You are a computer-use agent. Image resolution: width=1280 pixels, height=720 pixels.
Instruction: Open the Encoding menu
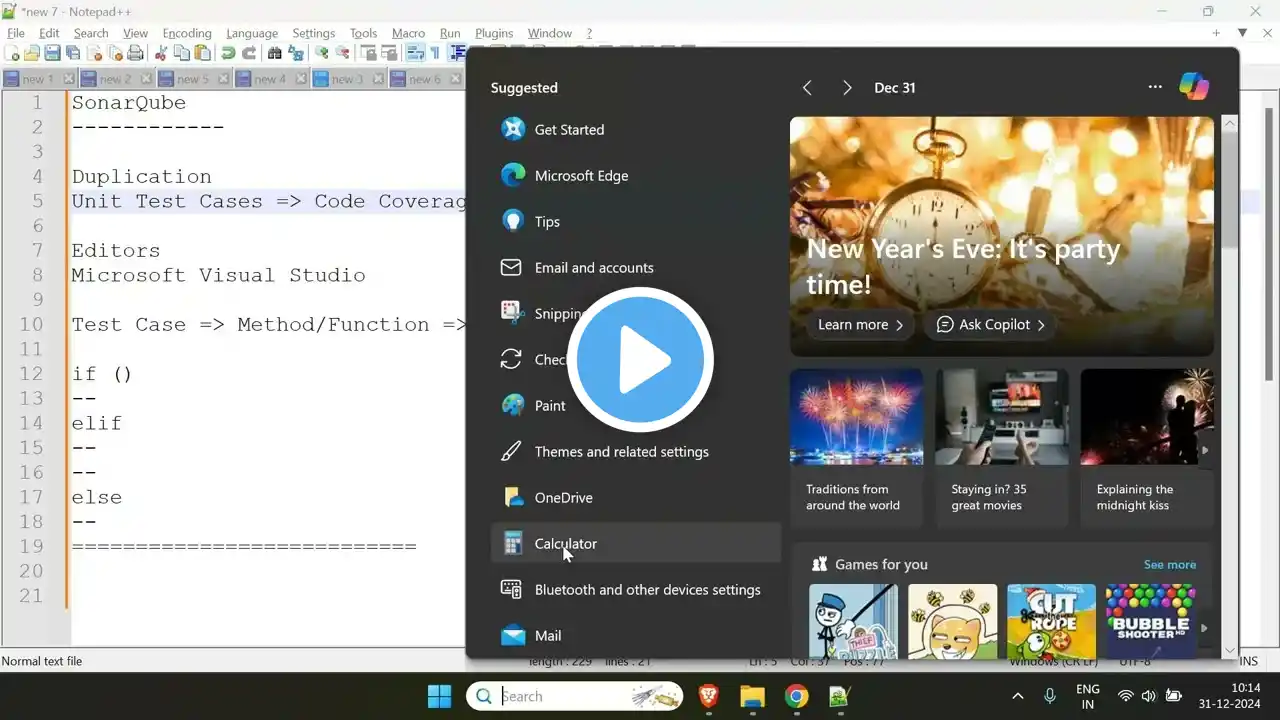point(186,33)
